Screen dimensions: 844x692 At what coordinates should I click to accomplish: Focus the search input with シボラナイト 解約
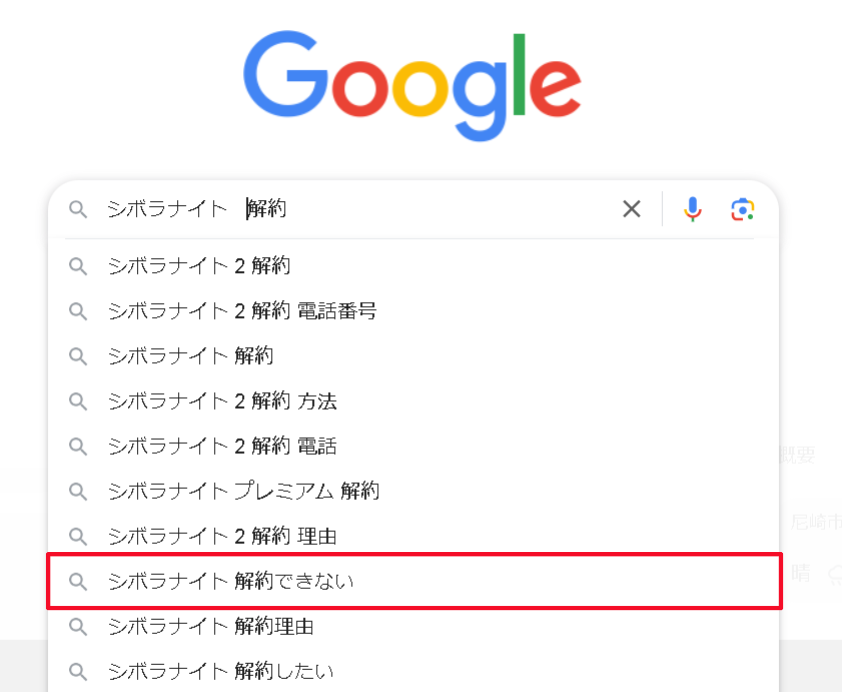pos(355,209)
